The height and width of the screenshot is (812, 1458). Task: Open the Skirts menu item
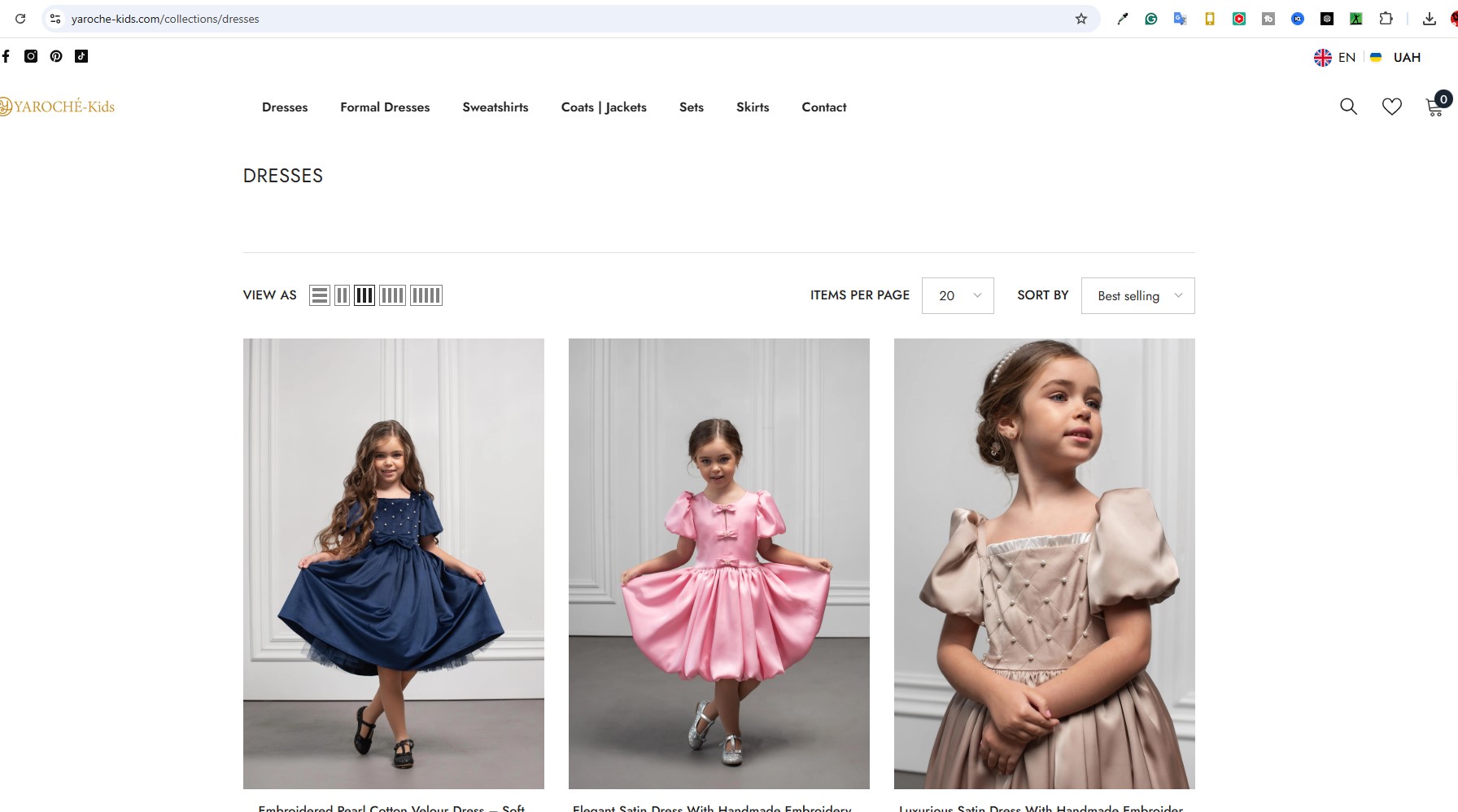[753, 107]
